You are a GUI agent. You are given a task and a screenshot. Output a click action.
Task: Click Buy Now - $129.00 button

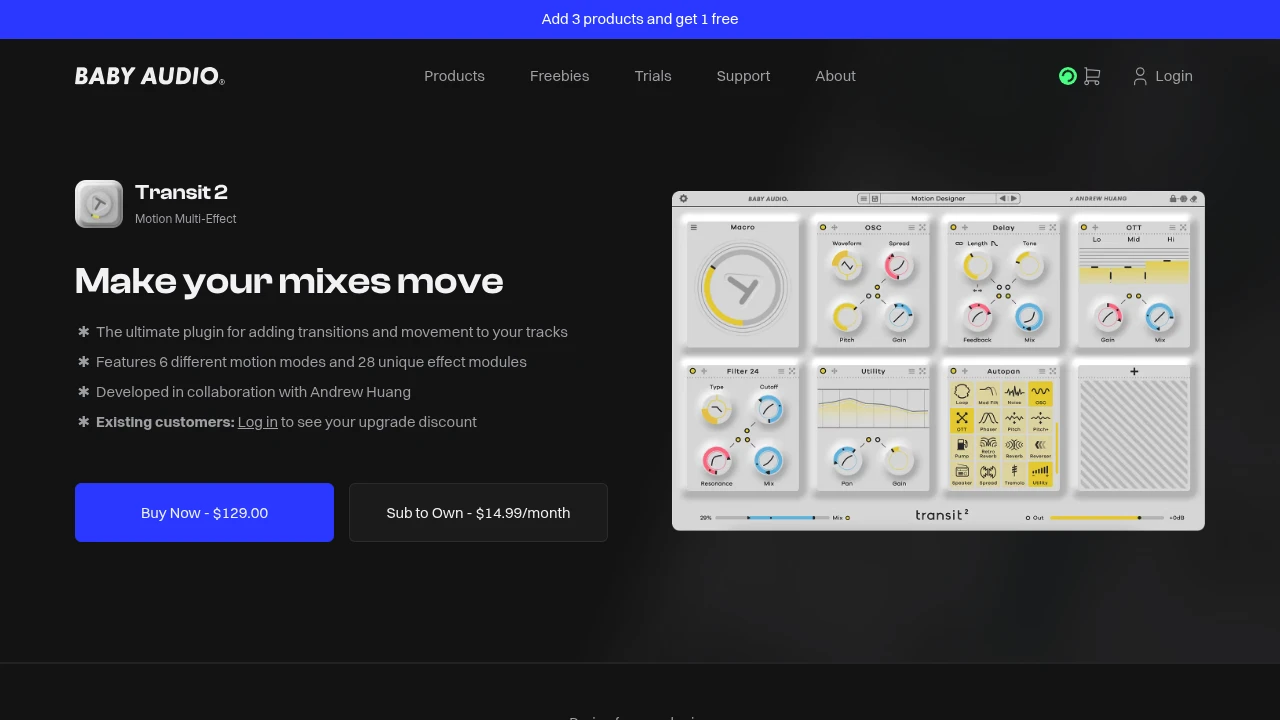tap(204, 512)
